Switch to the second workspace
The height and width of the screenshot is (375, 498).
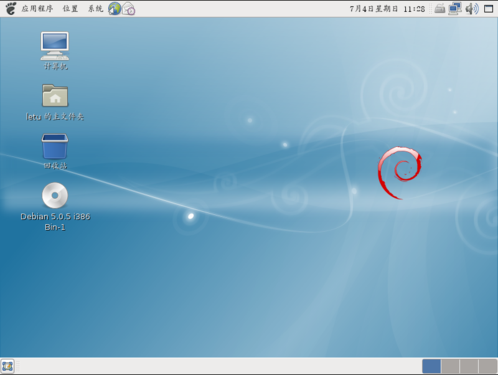450,366
